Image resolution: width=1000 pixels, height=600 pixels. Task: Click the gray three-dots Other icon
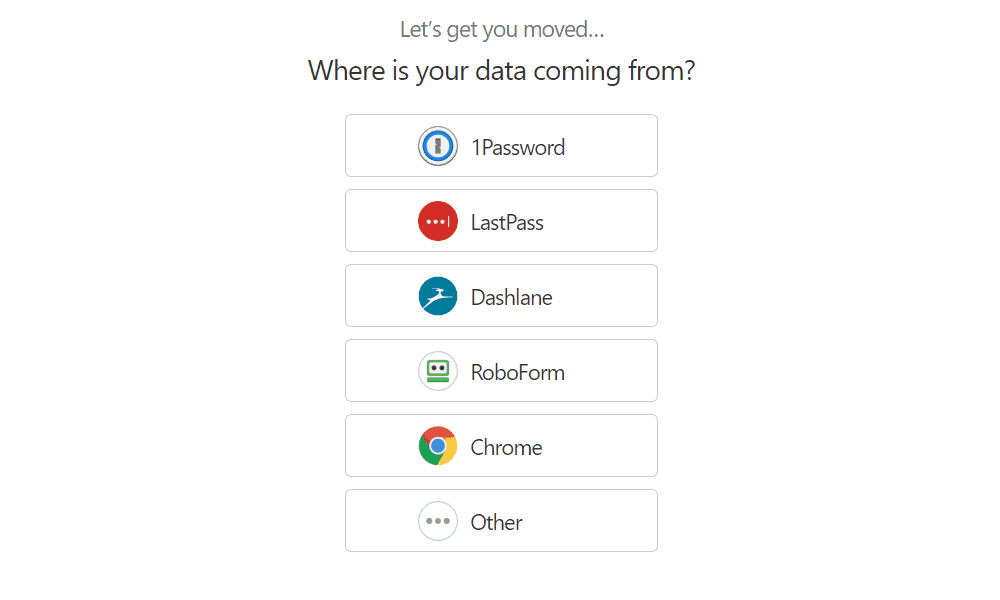click(x=438, y=521)
